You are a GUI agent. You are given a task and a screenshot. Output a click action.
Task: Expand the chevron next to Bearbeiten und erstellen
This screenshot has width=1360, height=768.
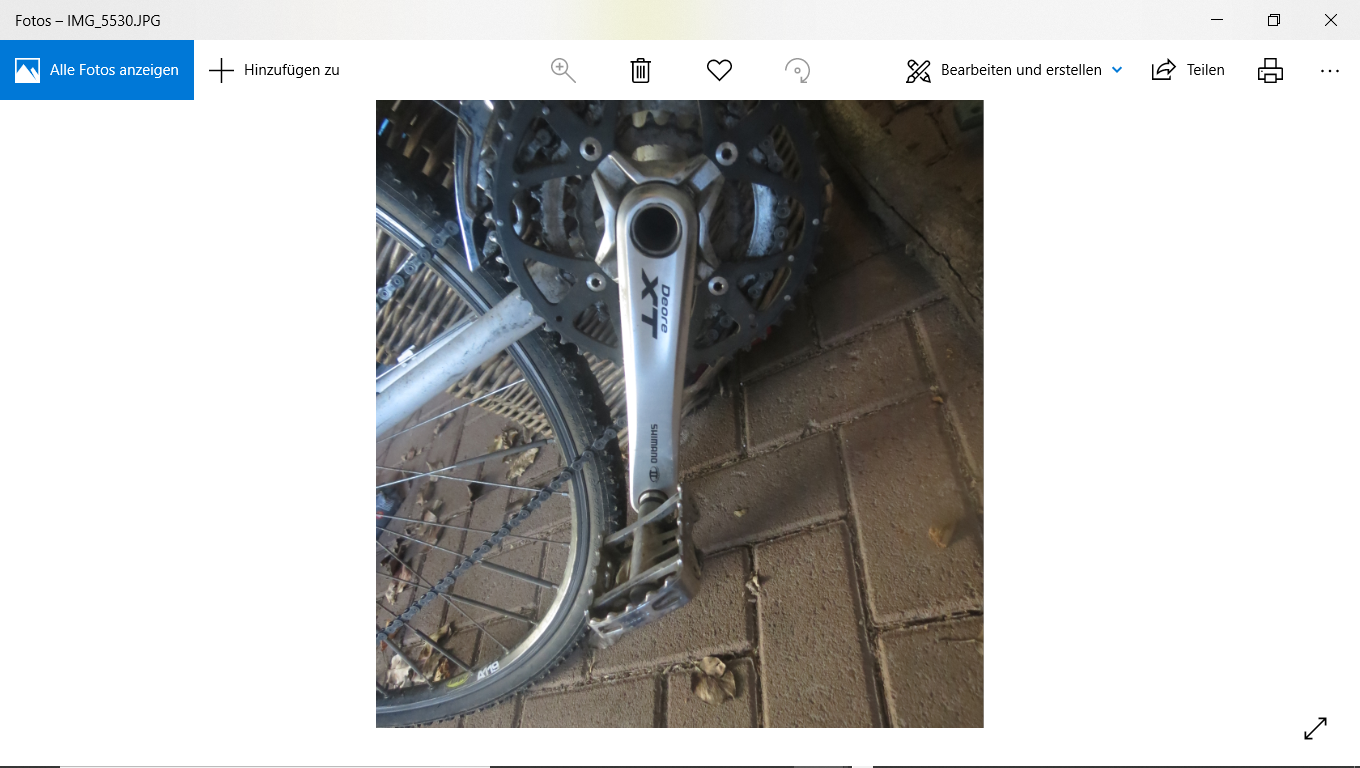click(x=1117, y=70)
